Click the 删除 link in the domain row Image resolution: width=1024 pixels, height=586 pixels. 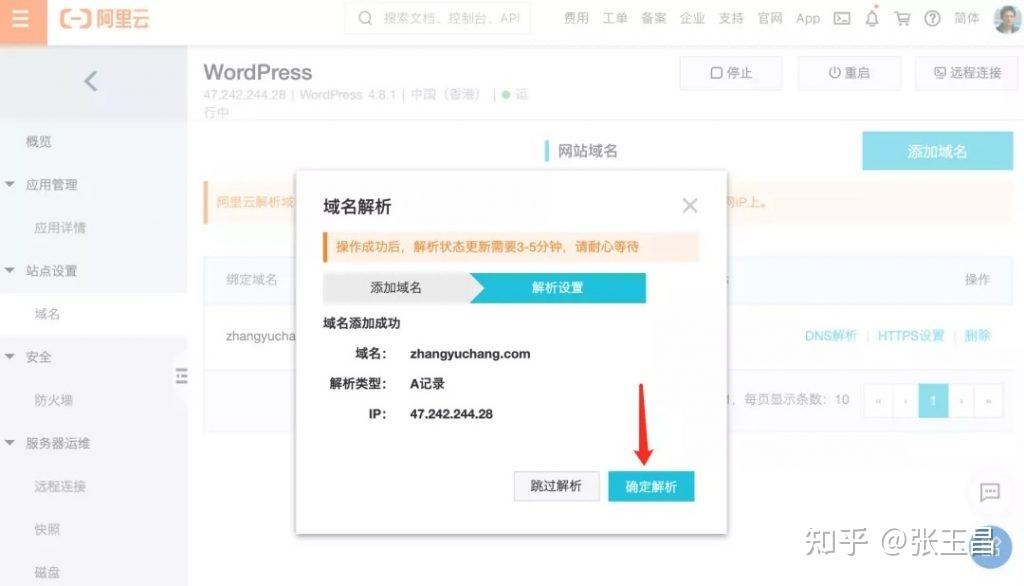[x=977, y=336]
